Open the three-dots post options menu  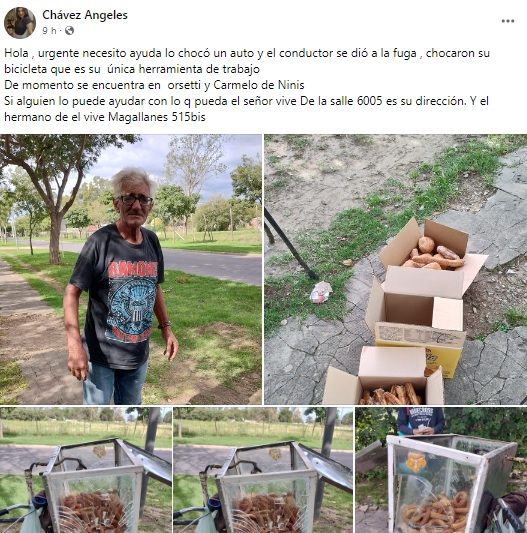tap(507, 21)
